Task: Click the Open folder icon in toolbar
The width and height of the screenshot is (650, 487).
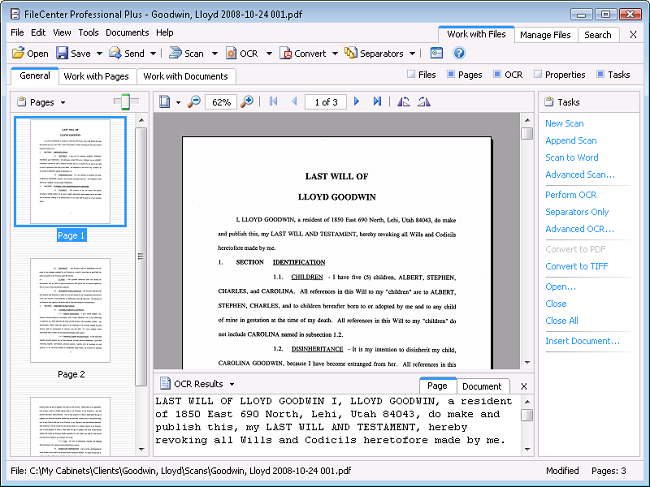Action: coord(18,53)
